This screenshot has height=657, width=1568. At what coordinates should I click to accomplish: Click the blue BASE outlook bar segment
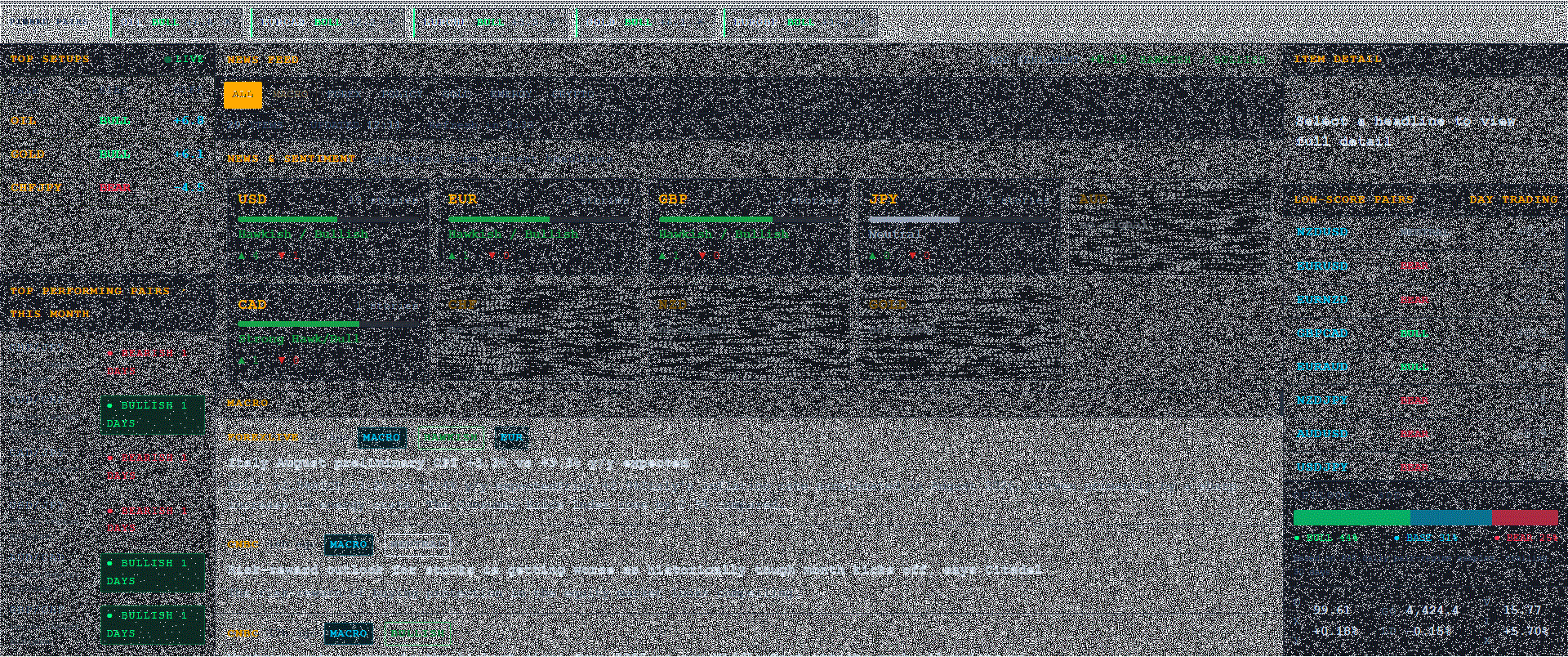[1451, 517]
